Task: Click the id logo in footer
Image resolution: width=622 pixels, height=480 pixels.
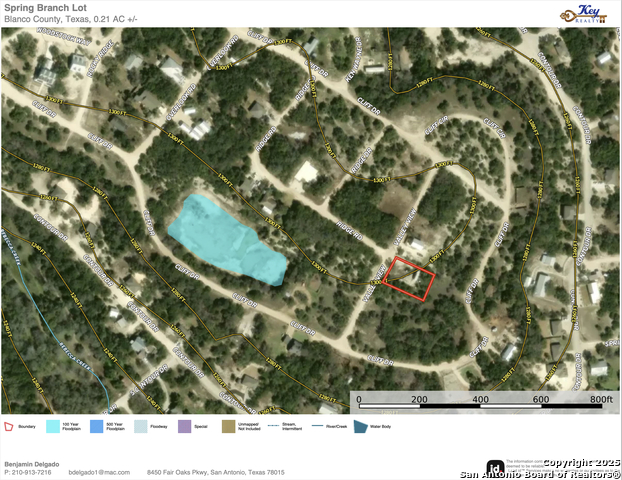Action: [x=494, y=467]
